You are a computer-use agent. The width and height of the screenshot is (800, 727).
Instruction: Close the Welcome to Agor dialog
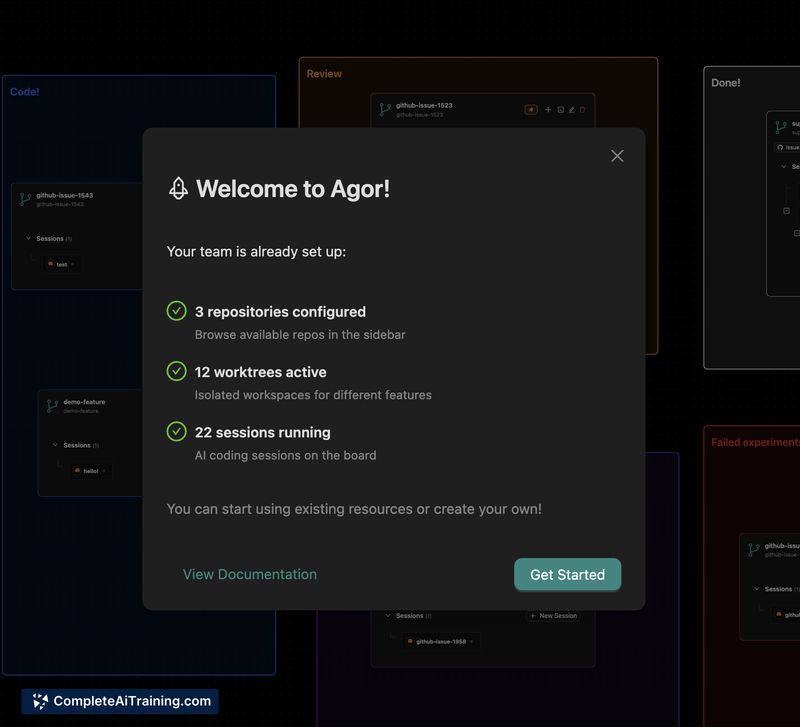(617, 156)
